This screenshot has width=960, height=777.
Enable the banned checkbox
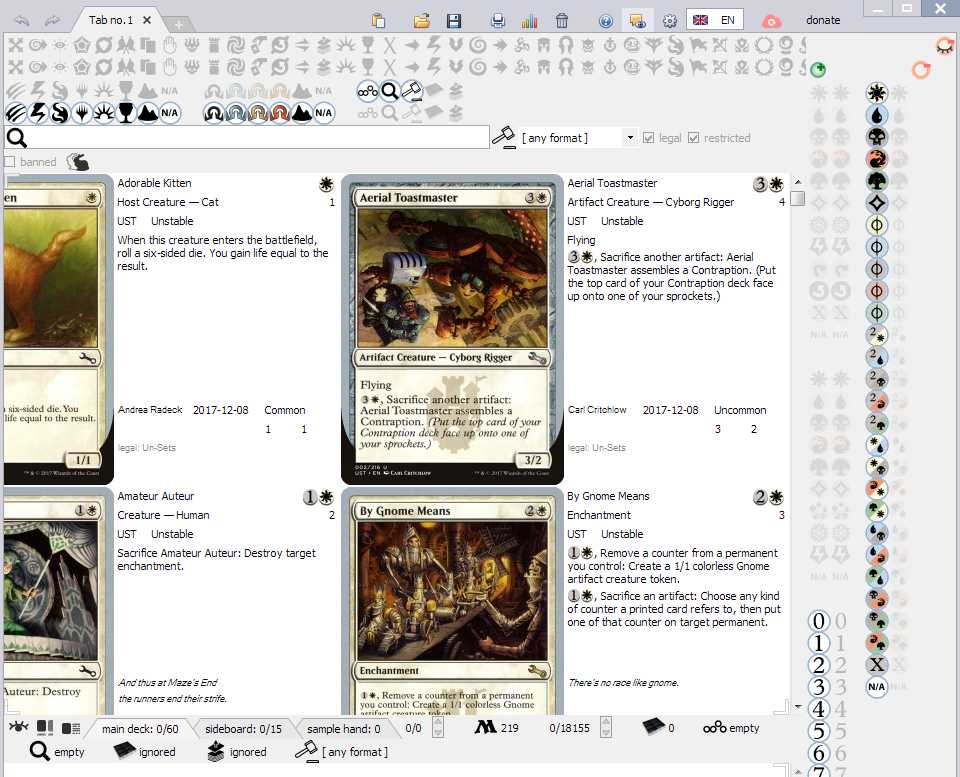(x=10, y=162)
